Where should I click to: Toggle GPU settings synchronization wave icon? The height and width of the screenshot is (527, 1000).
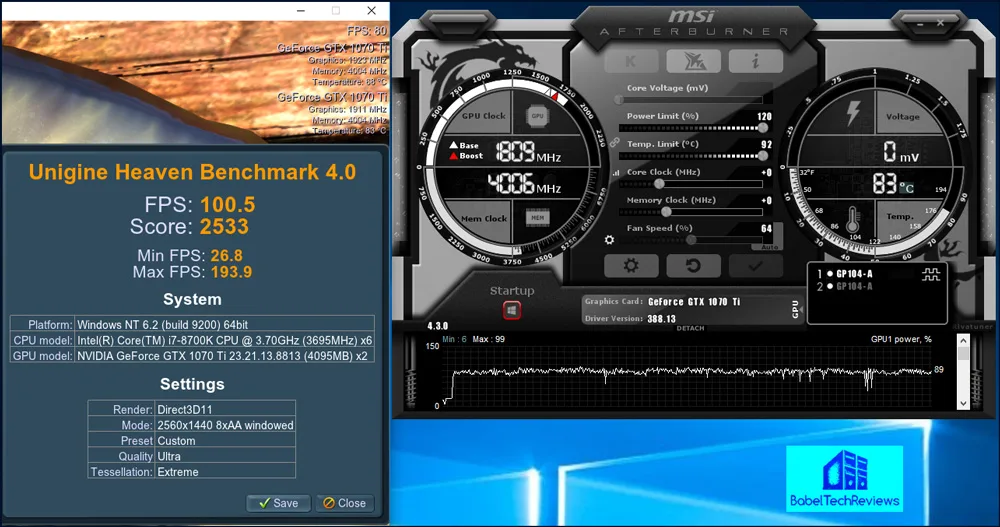coord(930,275)
